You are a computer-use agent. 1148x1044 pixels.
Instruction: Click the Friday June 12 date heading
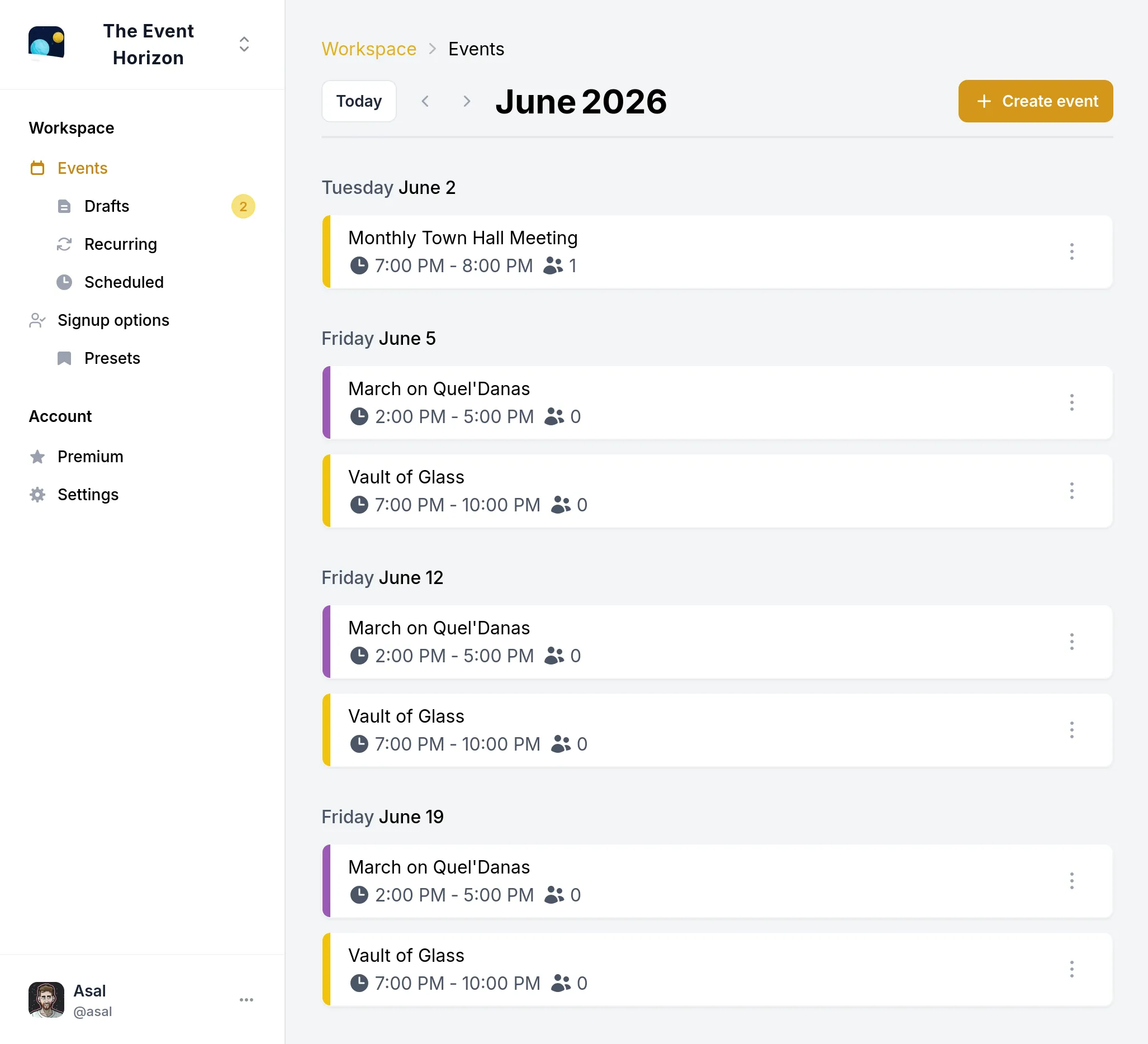click(382, 577)
